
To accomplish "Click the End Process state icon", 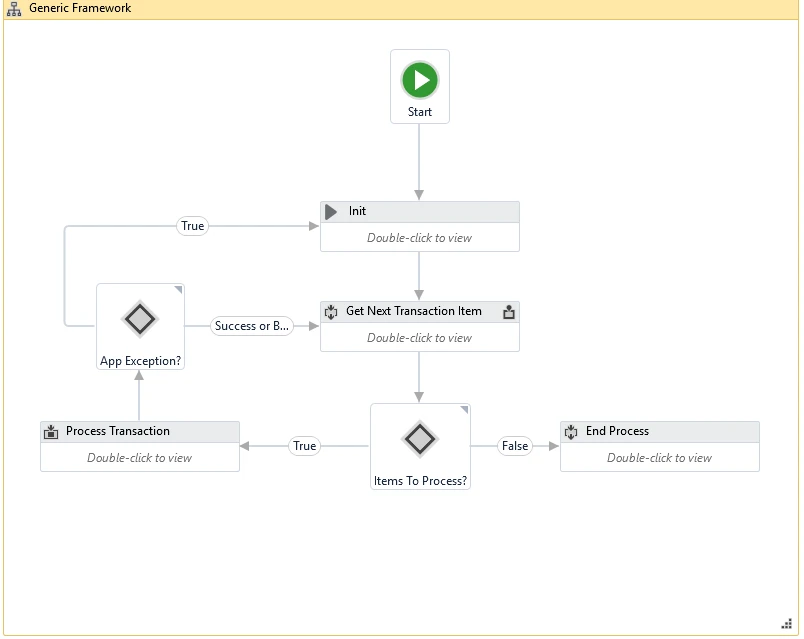I will click(x=571, y=432).
